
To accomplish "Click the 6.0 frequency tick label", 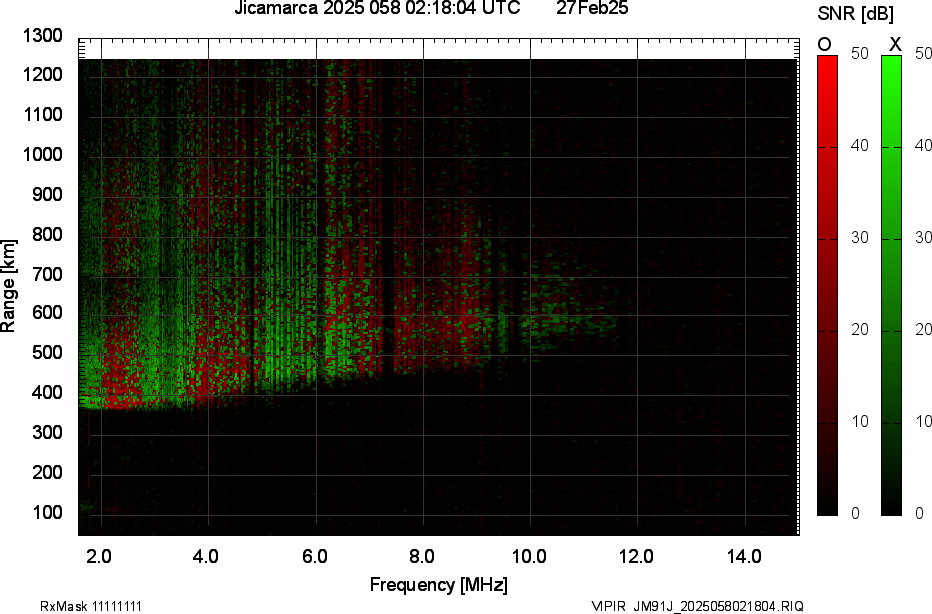I will (314, 556).
